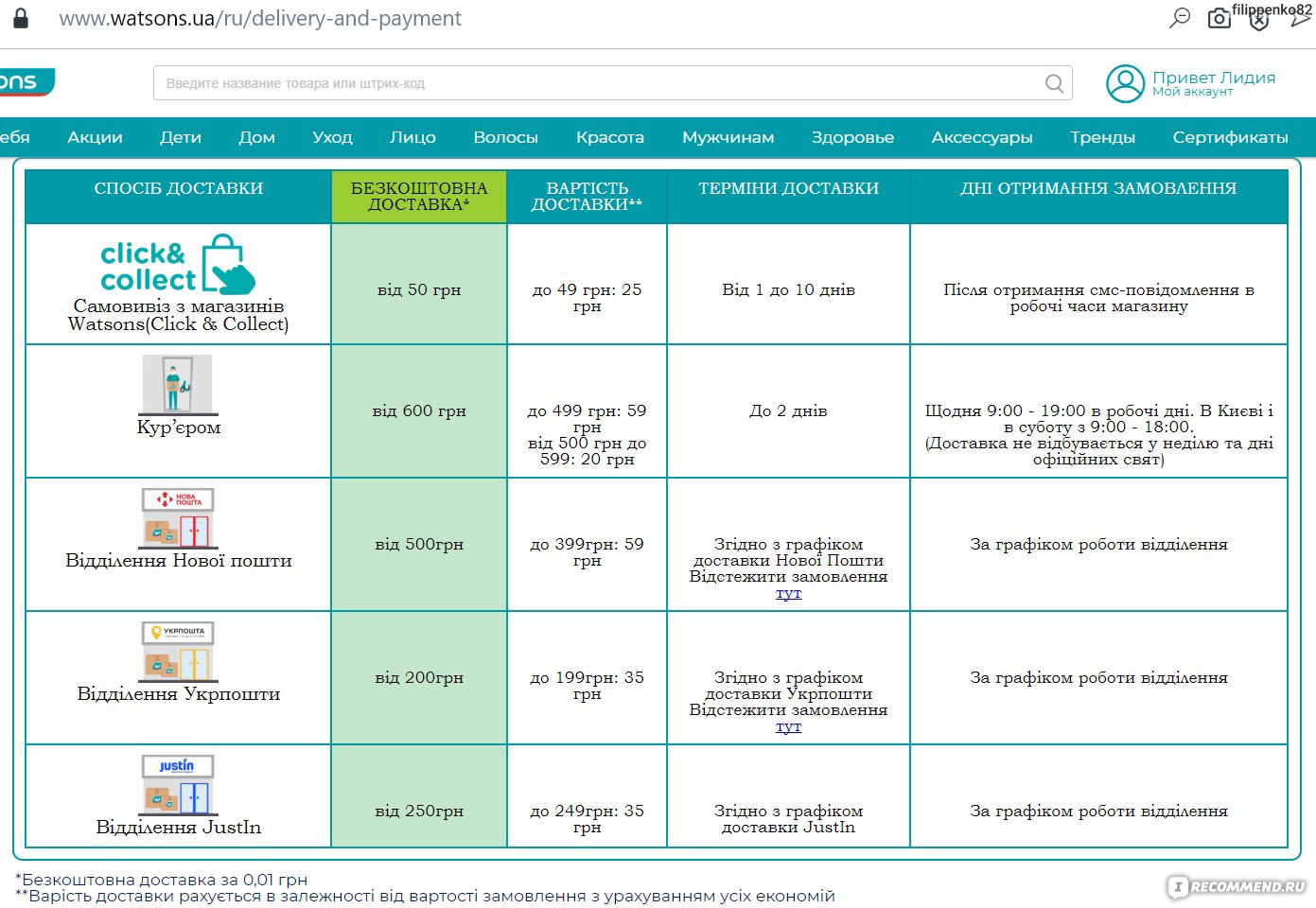Open the Дети category

pyautogui.click(x=181, y=137)
